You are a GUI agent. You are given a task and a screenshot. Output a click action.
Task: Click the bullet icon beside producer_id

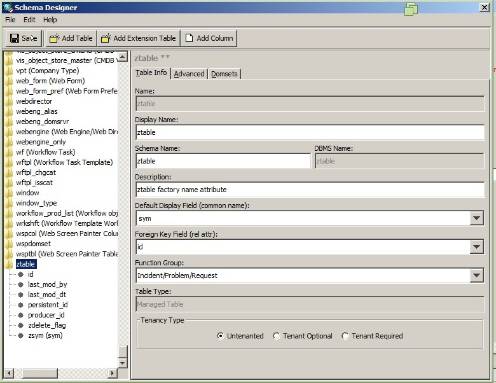coord(20,315)
